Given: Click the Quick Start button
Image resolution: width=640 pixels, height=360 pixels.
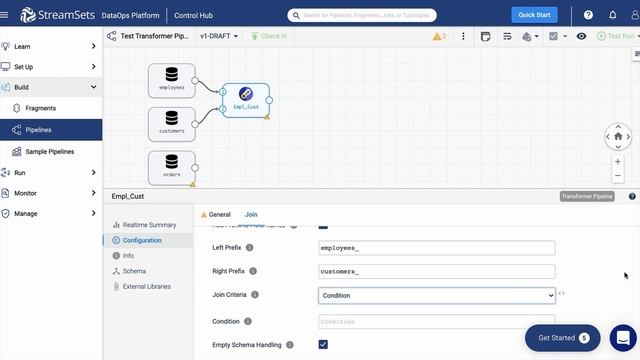Looking at the screenshot, I should pyautogui.click(x=534, y=15).
